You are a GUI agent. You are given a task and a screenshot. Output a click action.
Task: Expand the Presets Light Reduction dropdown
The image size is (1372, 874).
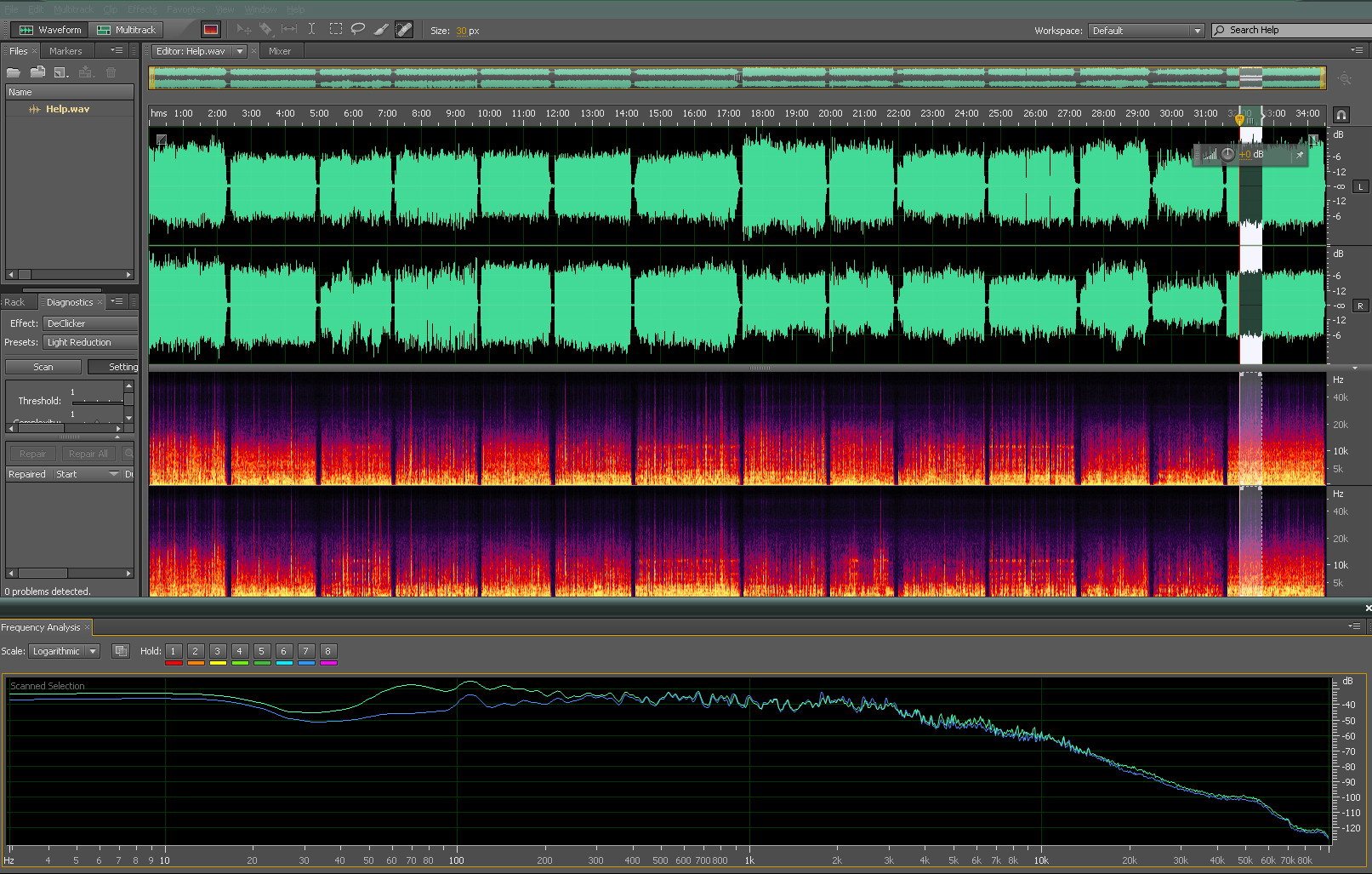[91, 342]
